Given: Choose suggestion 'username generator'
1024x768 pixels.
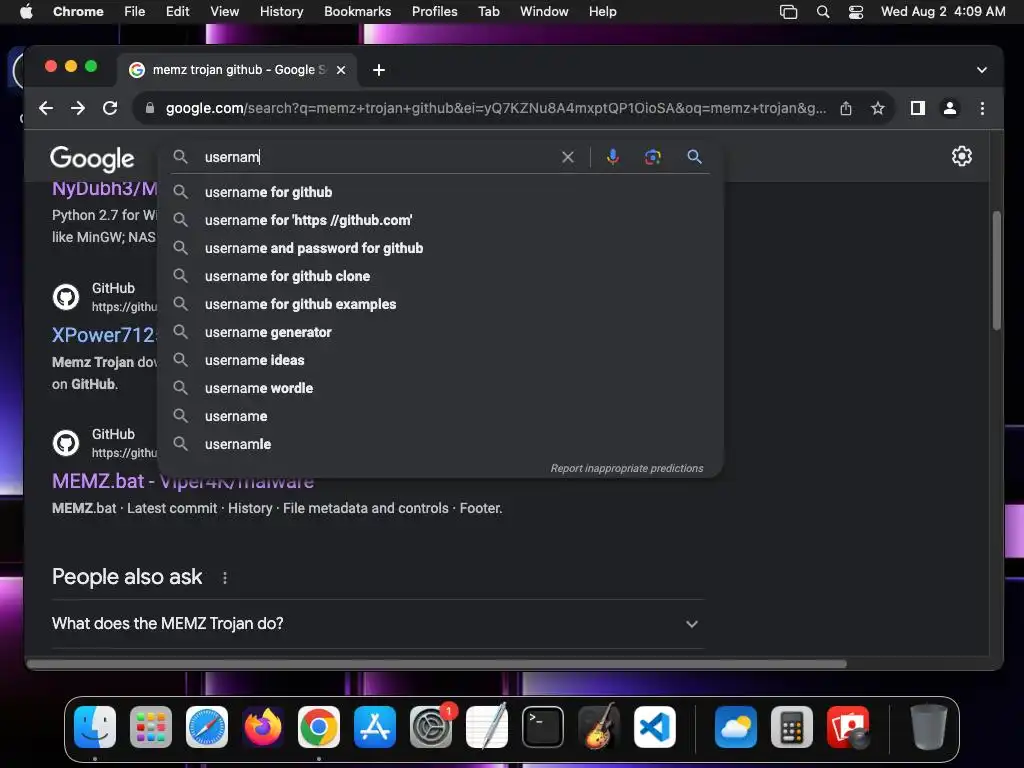Looking at the screenshot, I should pos(440,332).
